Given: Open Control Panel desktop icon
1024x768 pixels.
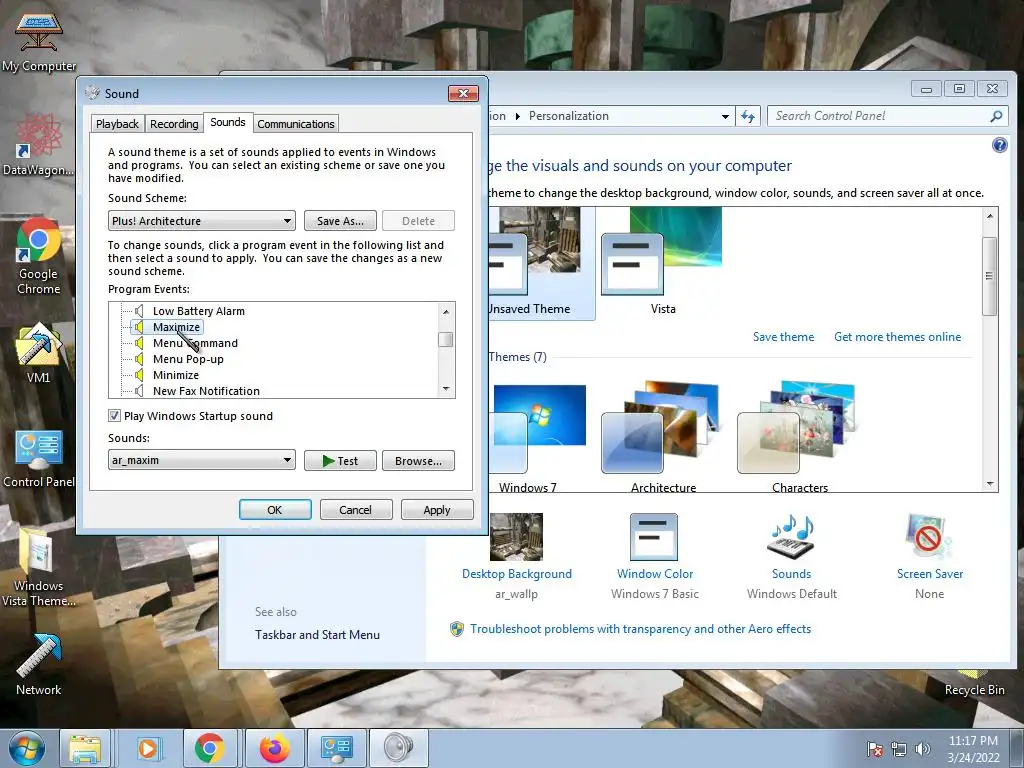Looking at the screenshot, I should click(x=39, y=458).
